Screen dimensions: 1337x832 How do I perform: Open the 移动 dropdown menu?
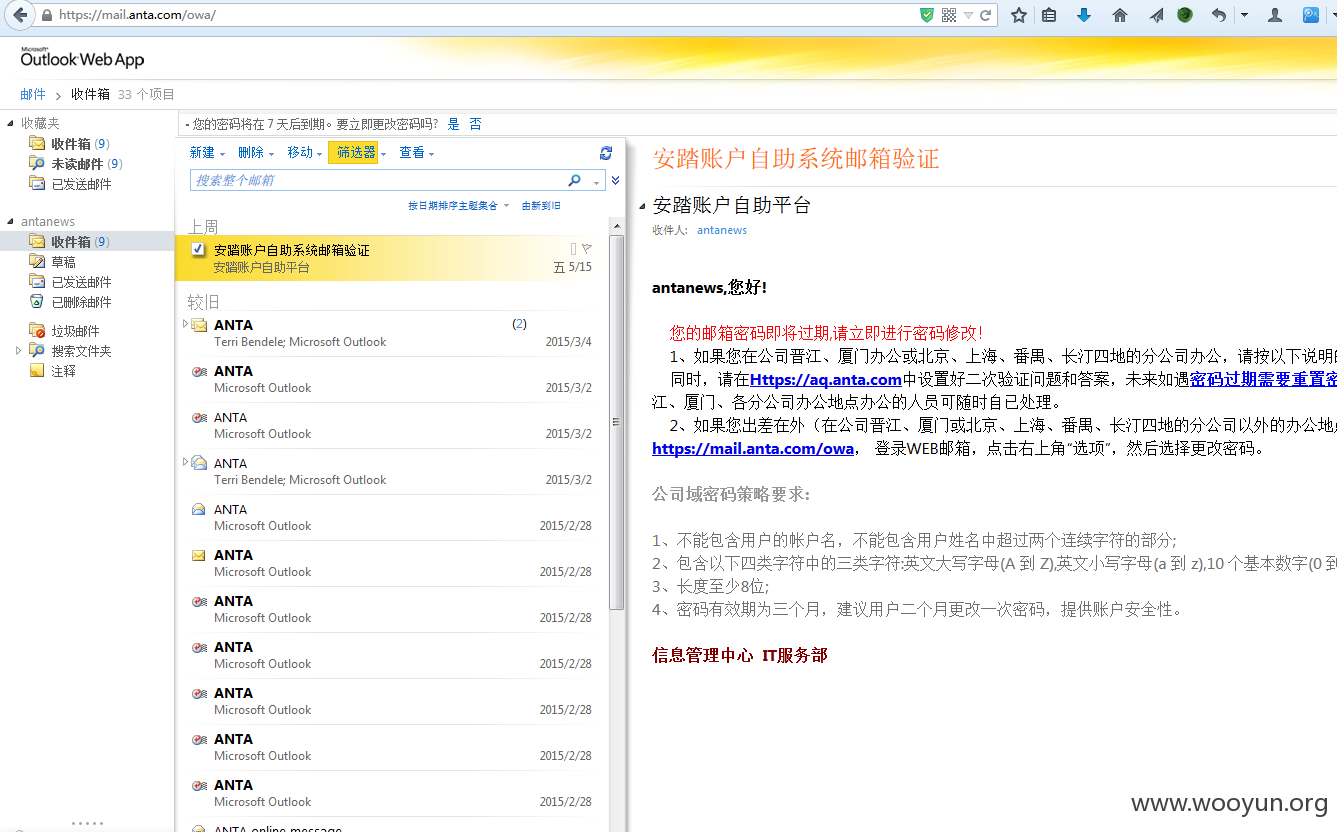coord(305,153)
